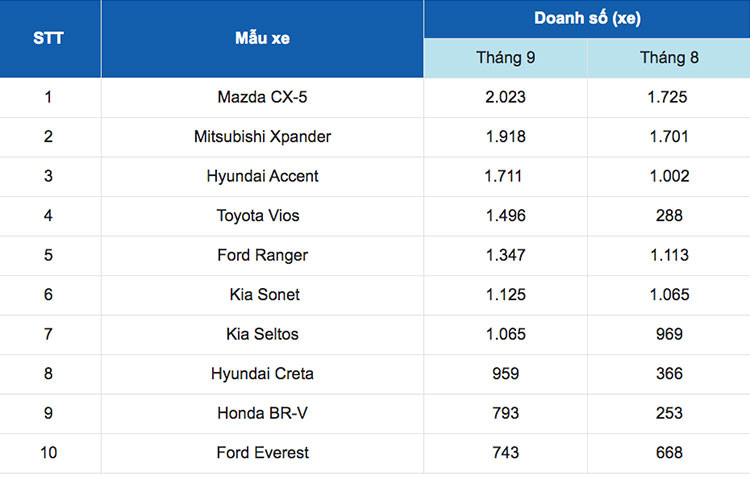The height and width of the screenshot is (500, 750).
Task: Click rank number 10 cell
Action: coord(49,453)
